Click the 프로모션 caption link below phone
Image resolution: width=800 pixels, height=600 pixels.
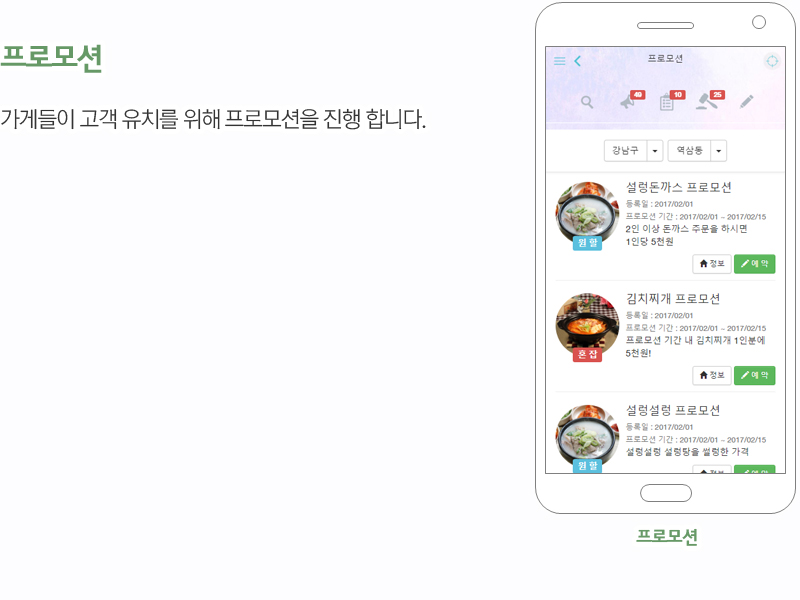coord(666,536)
